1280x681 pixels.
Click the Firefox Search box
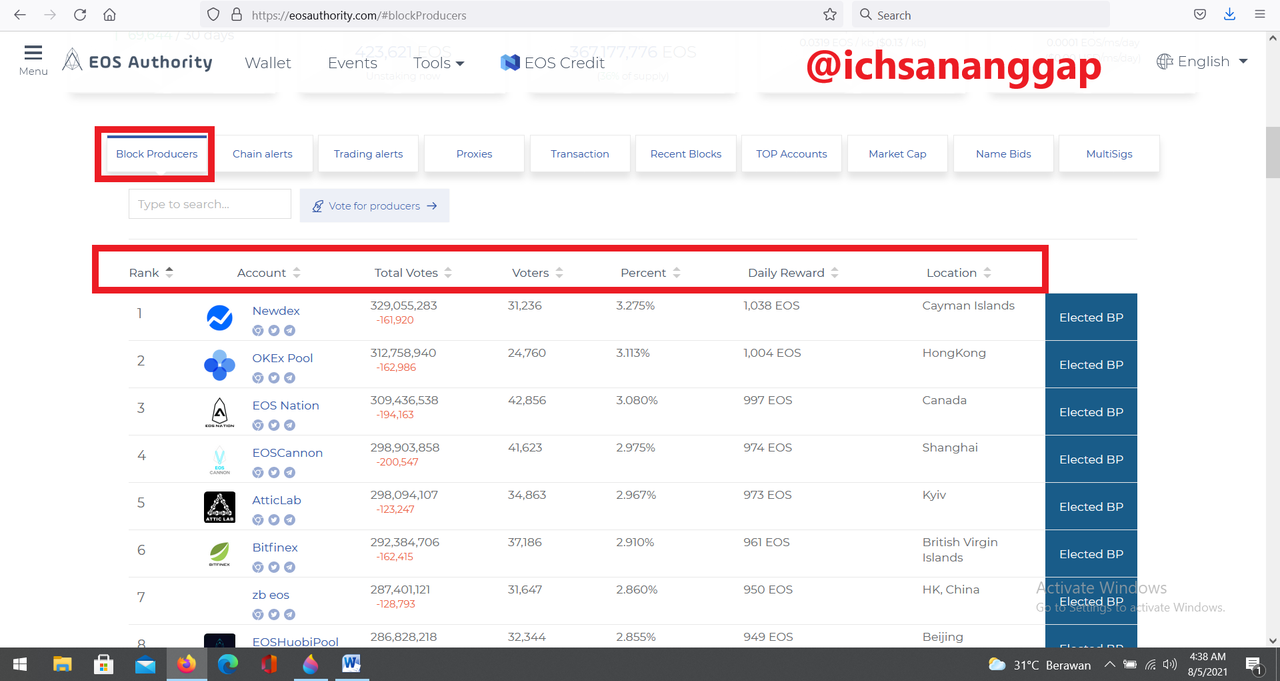[x=981, y=15]
